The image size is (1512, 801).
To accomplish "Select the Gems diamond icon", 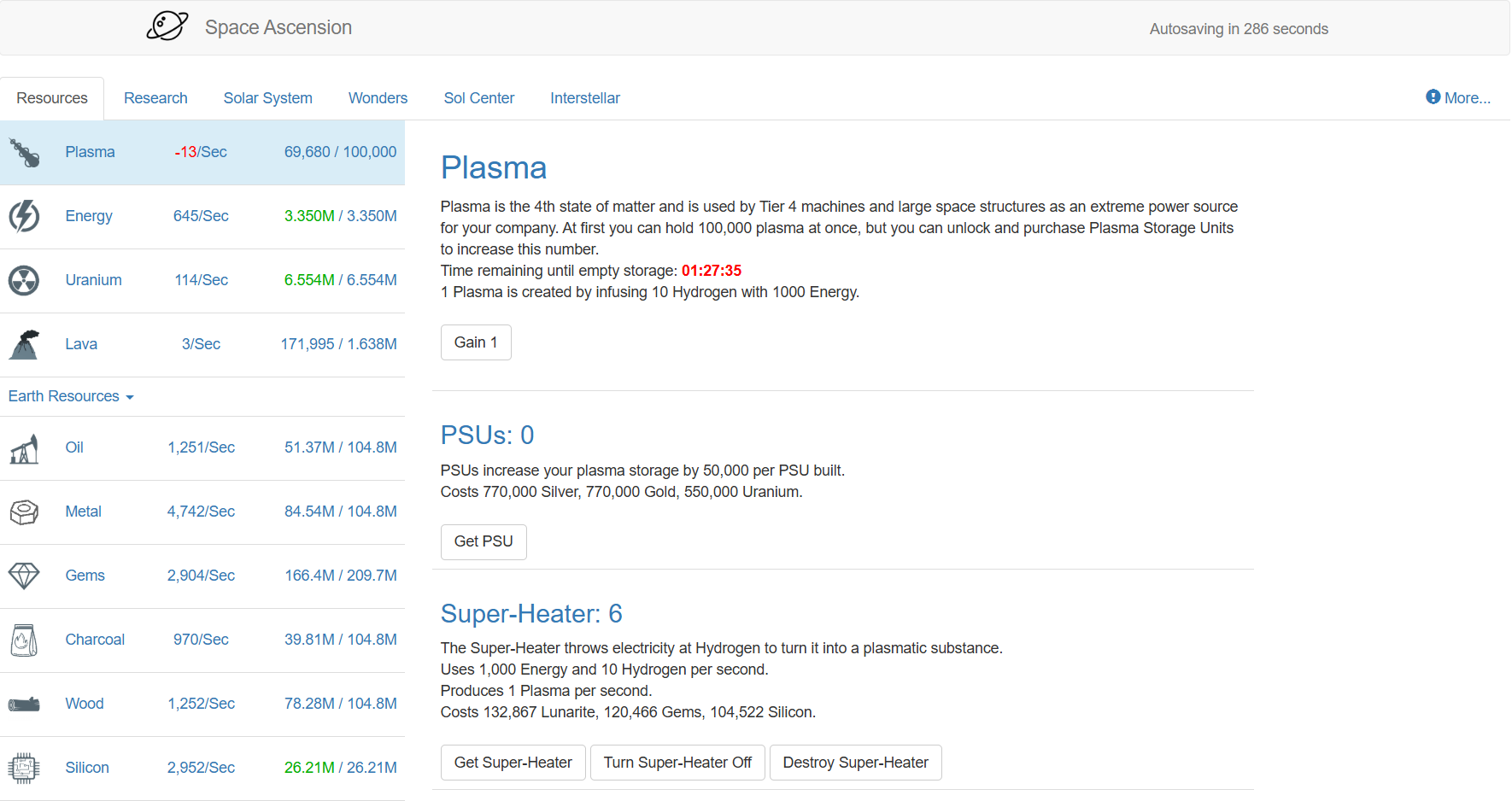I will (x=24, y=576).
